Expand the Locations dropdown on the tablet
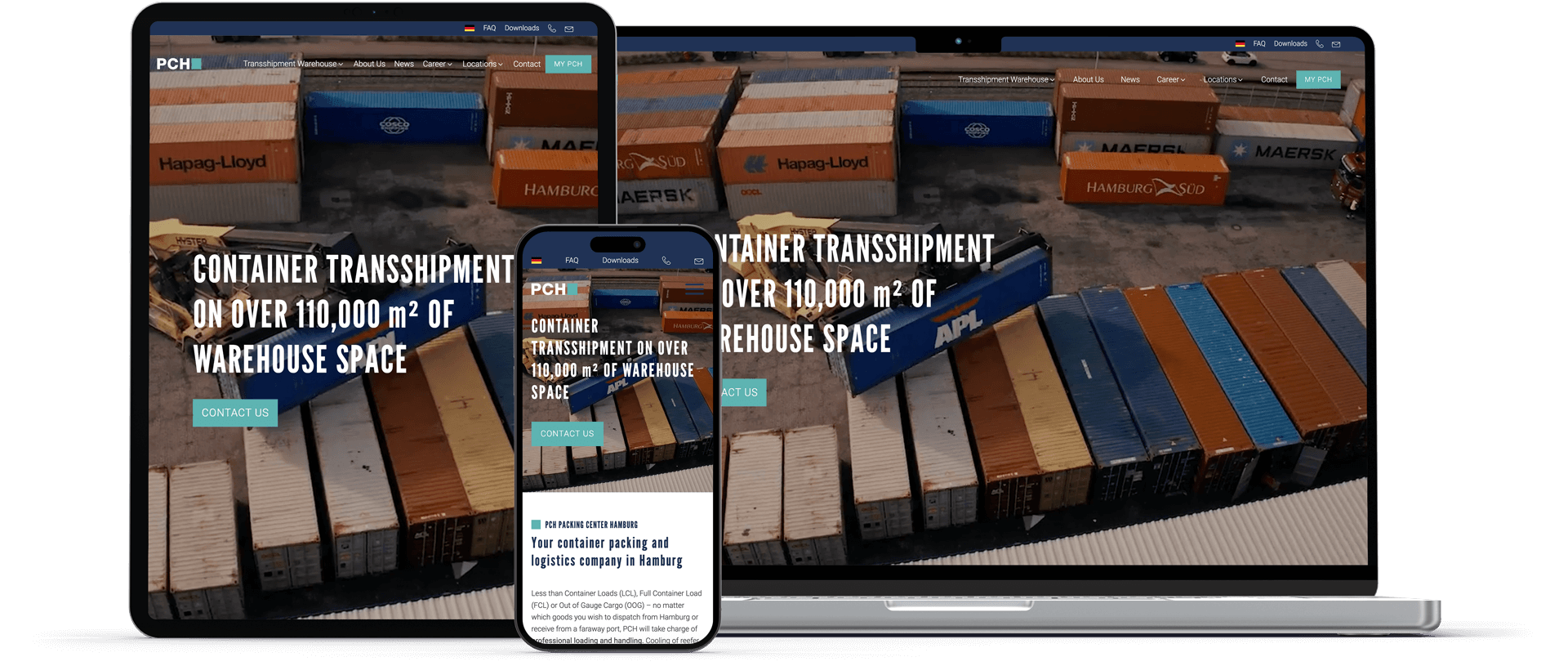Viewport: 1568px width, 666px height. click(483, 64)
